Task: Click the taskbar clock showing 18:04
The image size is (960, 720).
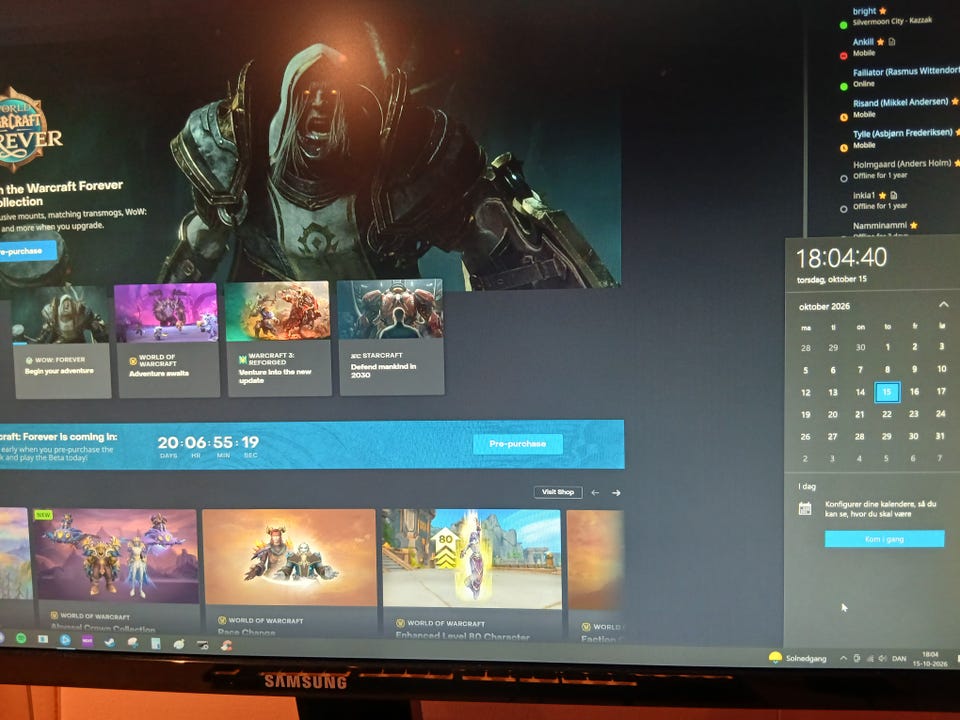Action: pyautogui.click(x=930, y=659)
